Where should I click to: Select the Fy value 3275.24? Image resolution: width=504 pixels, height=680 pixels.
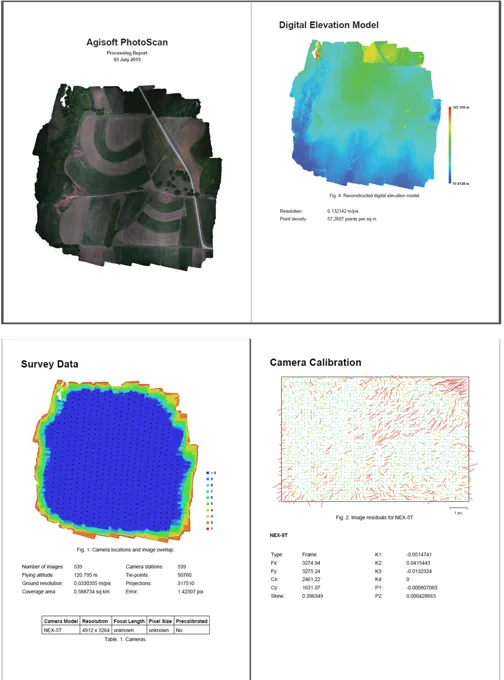point(311,571)
